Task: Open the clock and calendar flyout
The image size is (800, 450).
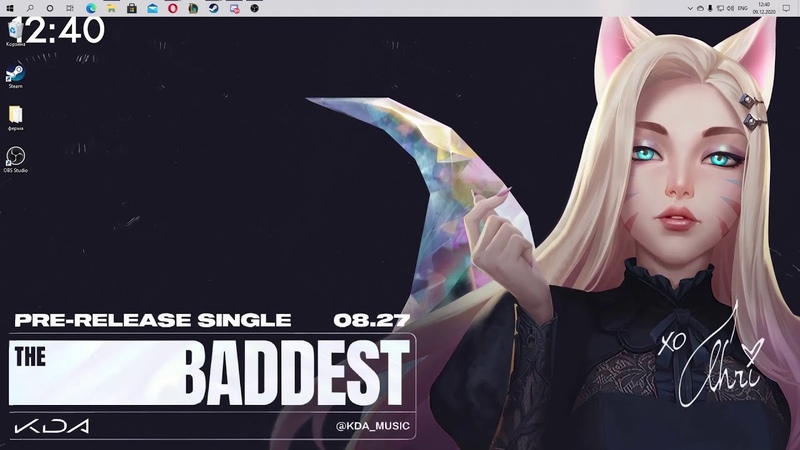Action: tap(765, 8)
